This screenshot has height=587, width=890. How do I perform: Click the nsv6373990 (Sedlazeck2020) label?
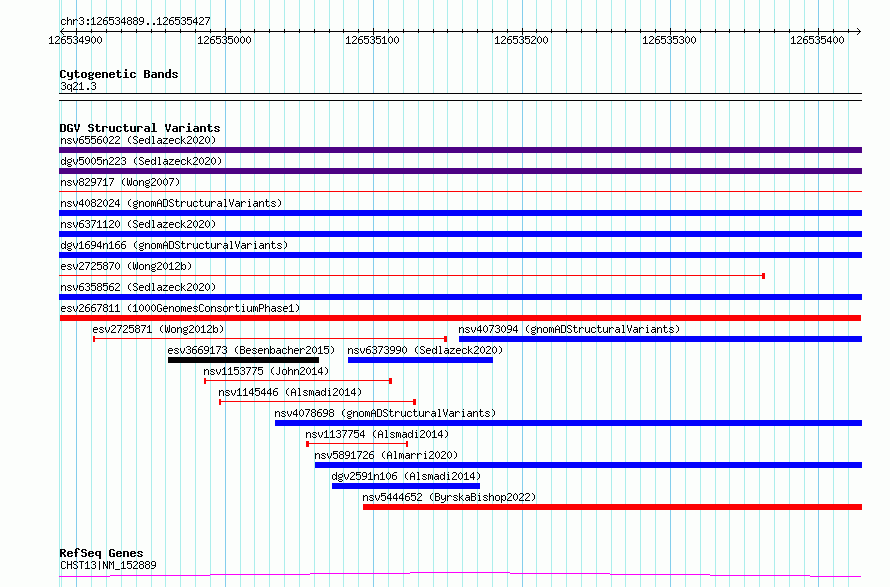point(425,350)
